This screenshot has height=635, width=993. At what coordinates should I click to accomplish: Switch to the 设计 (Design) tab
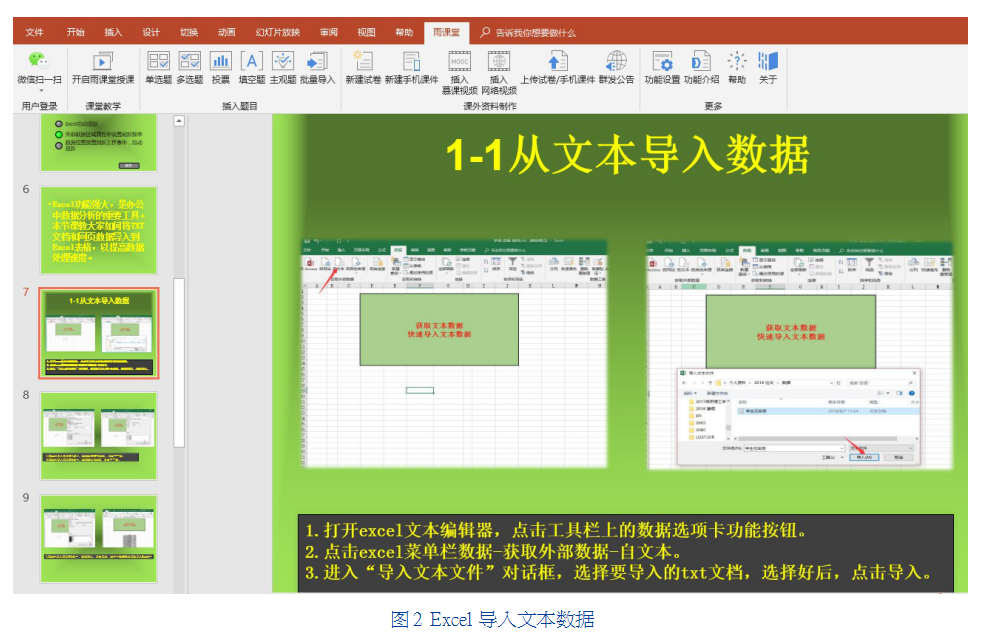[151, 32]
